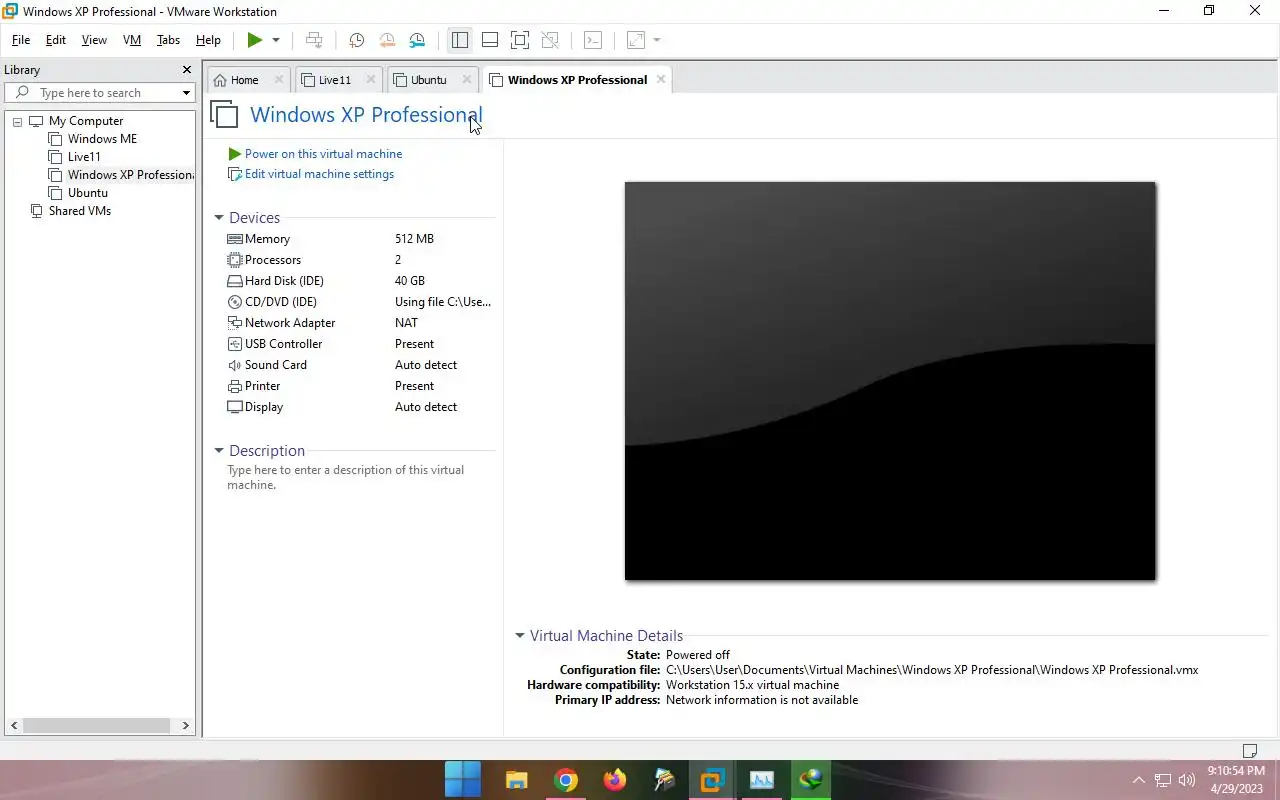Open the Edit menu

[56, 40]
